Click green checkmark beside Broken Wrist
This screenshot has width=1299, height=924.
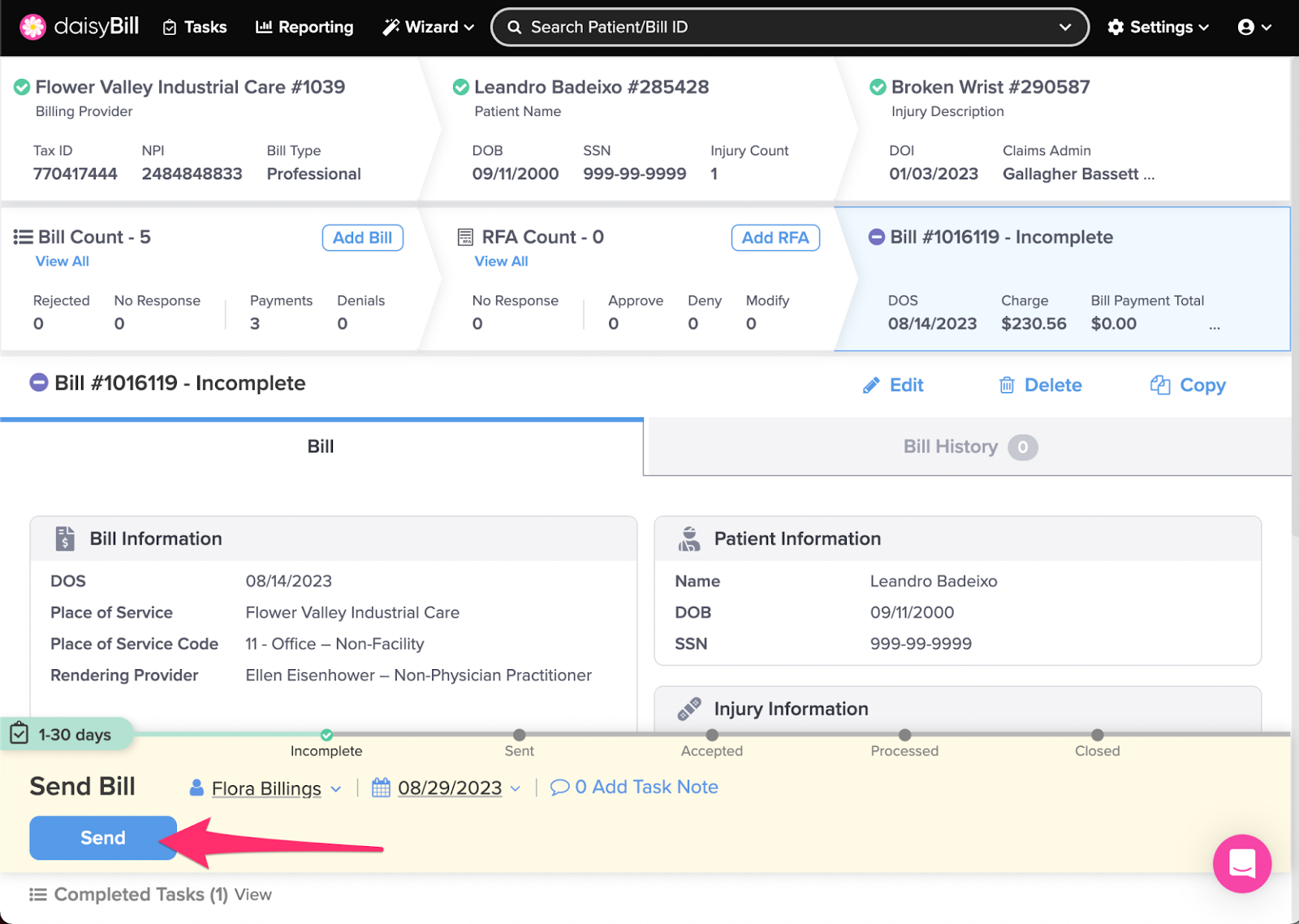[878, 87]
